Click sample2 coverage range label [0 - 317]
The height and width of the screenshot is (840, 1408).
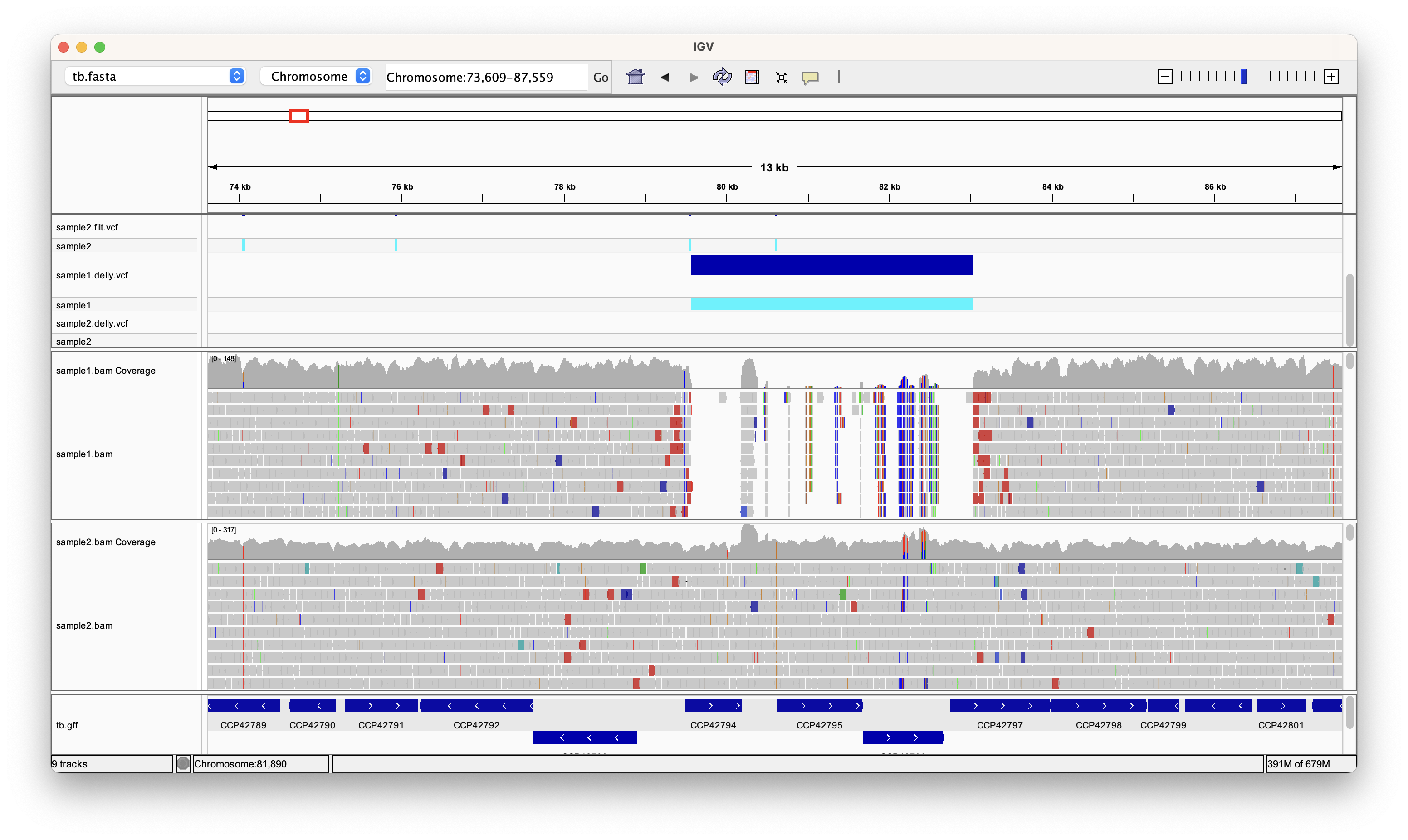224,530
